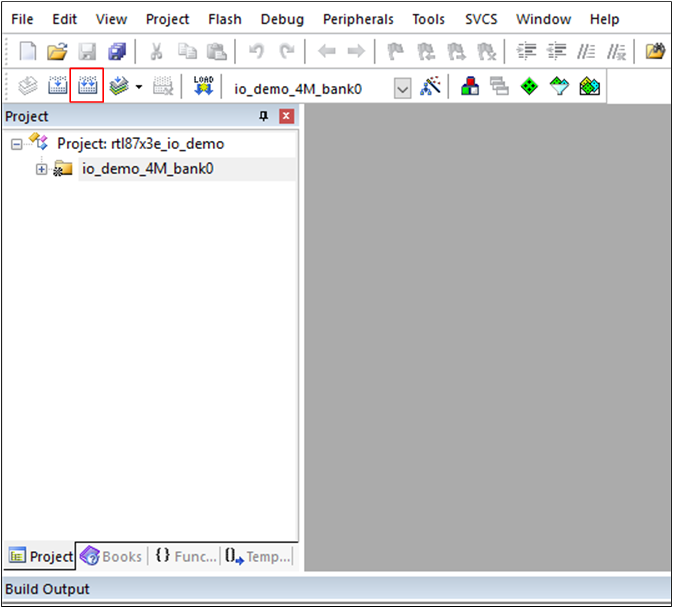The width and height of the screenshot is (673, 608).
Task: Create a new file
Action: (28, 51)
